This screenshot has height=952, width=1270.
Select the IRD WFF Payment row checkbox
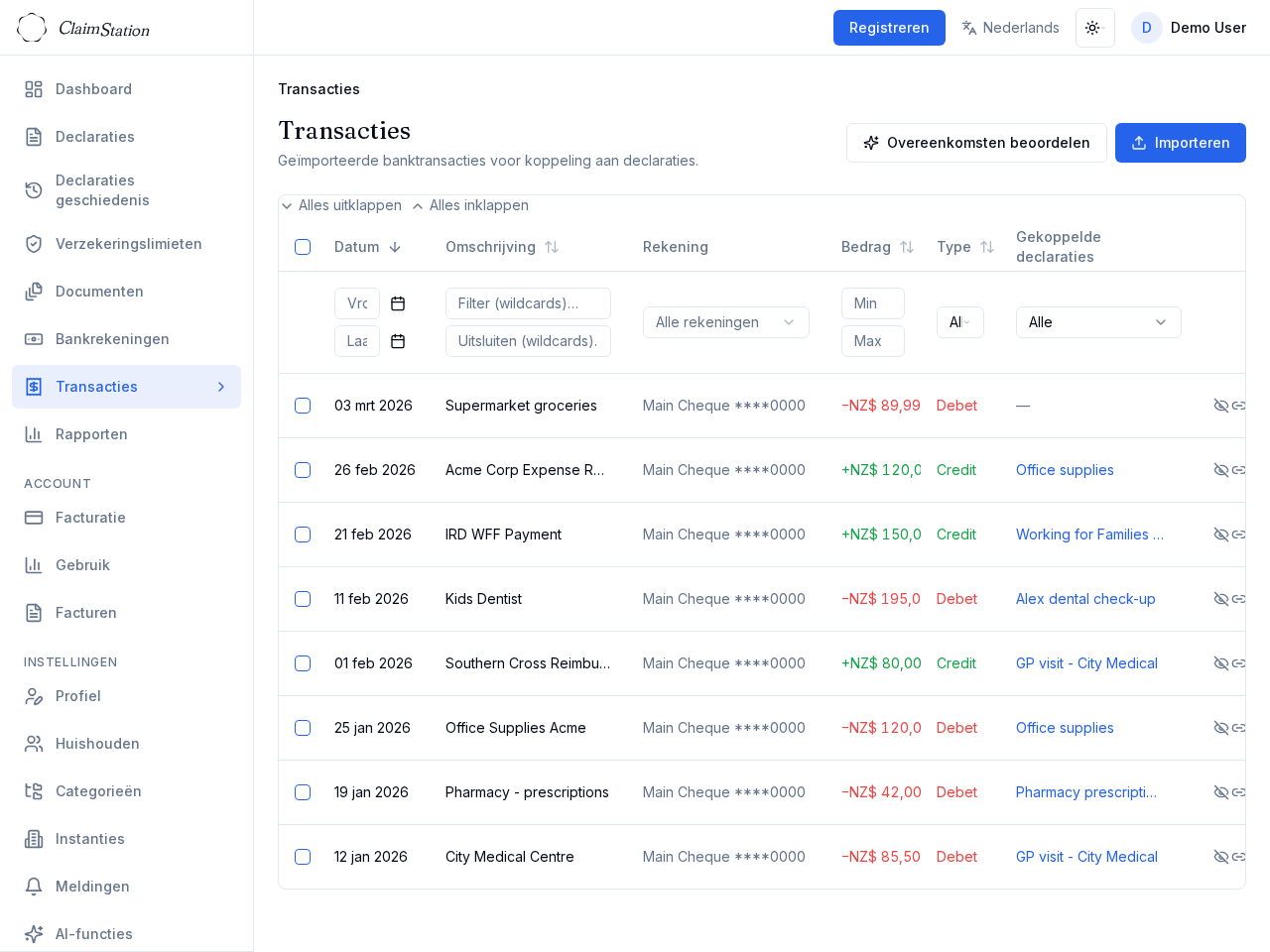(x=303, y=535)
